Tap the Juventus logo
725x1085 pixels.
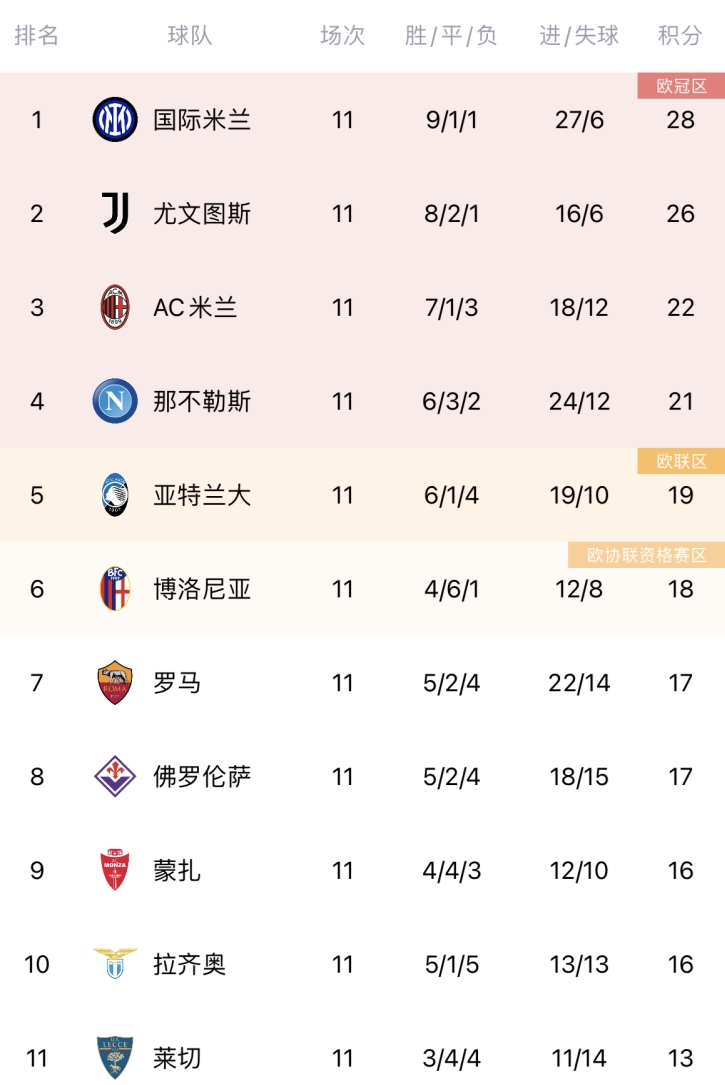(x=115, y=213)
